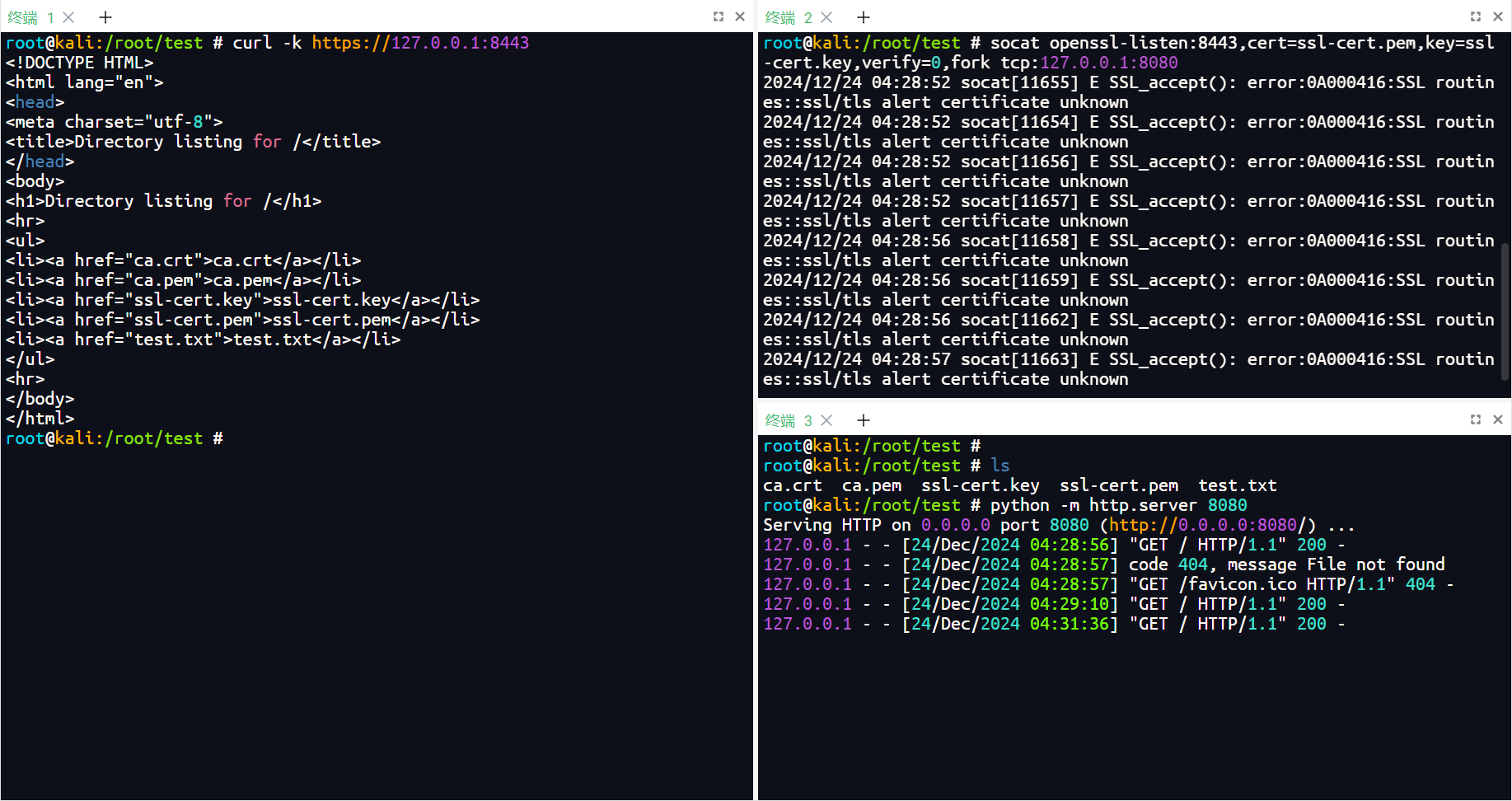
Task: Switch to the 终端 2 tab
Action: [788, 17]
